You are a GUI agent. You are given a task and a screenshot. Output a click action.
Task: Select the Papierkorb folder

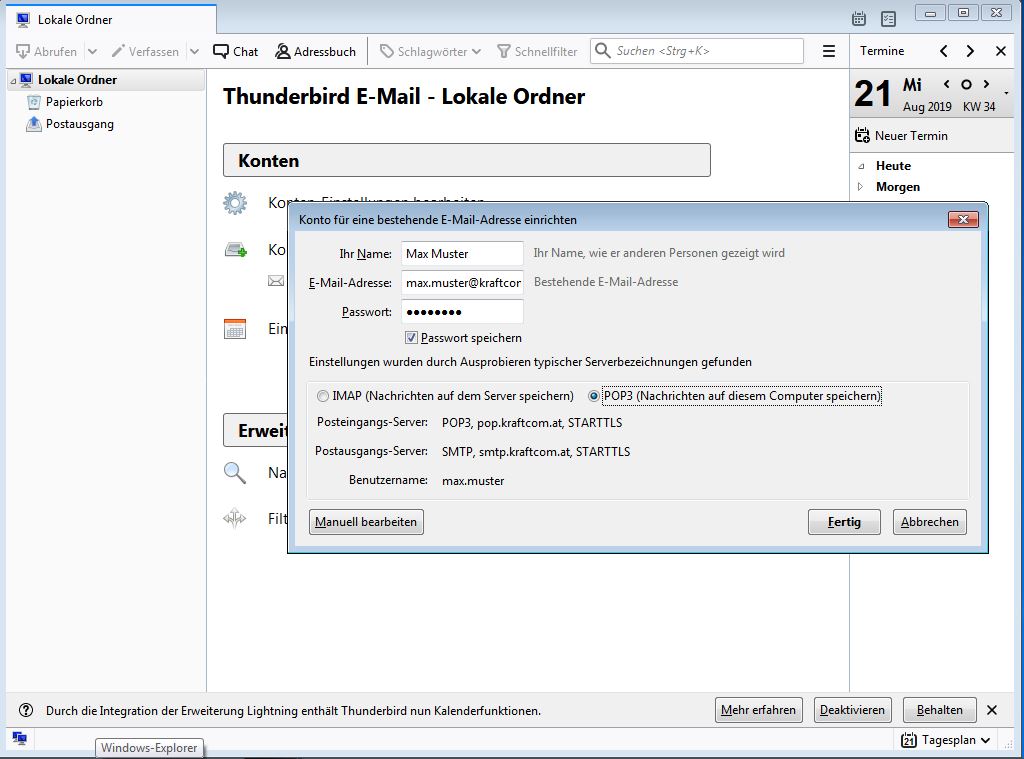tap(74, 102)
